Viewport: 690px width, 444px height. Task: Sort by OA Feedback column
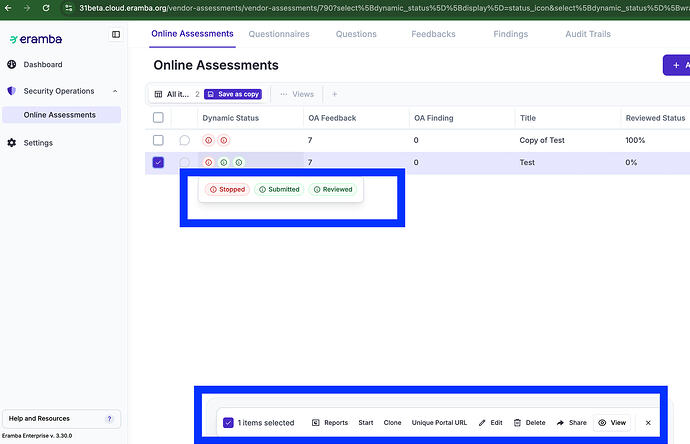(x=332, y=118)
